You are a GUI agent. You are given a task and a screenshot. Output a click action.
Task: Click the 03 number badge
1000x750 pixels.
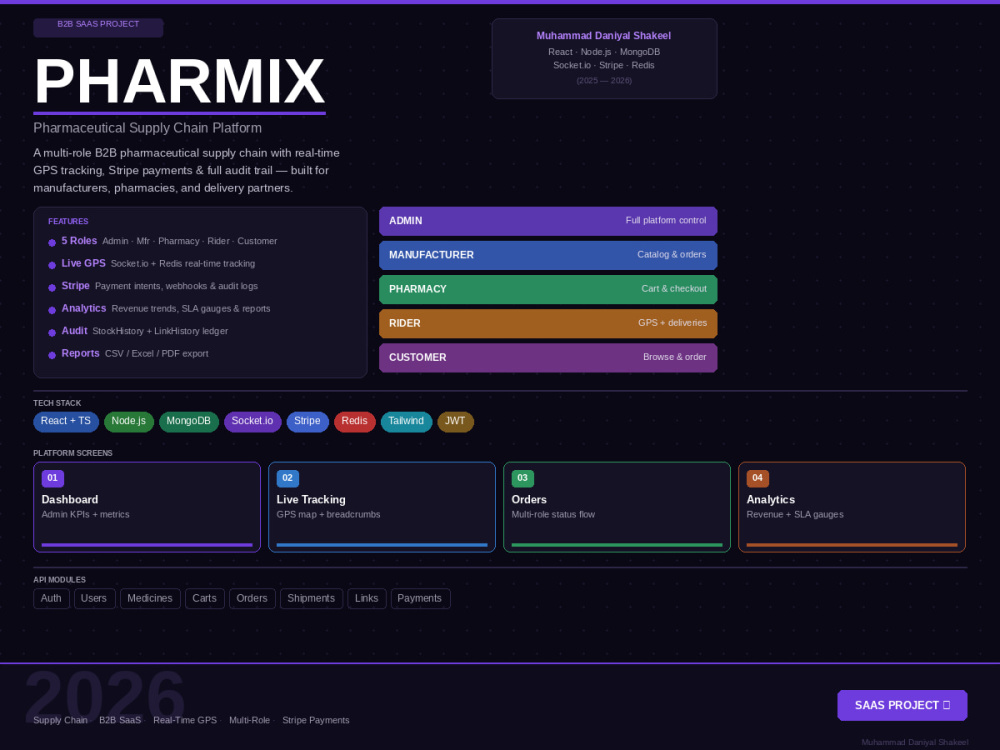point(522,478)
